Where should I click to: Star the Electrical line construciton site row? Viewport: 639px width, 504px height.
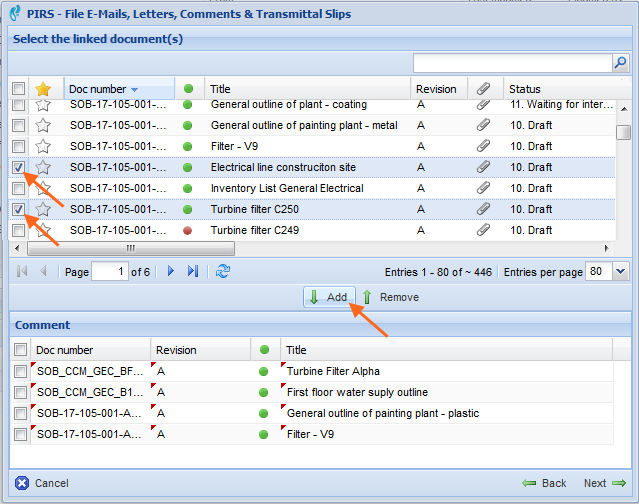[x=43, y=167]
